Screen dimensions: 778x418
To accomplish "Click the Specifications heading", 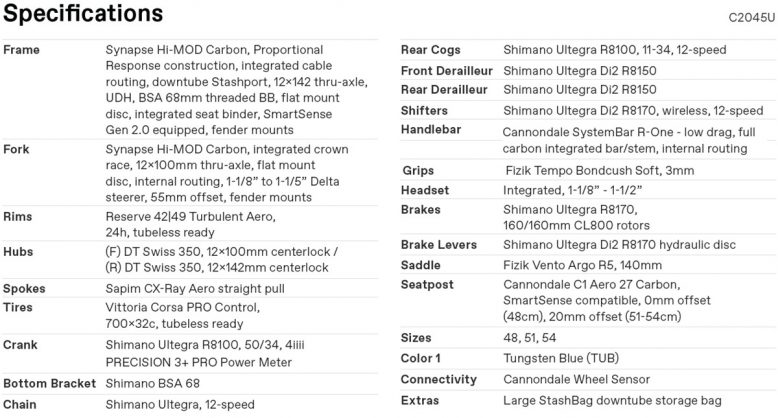I will click(82, 14).
